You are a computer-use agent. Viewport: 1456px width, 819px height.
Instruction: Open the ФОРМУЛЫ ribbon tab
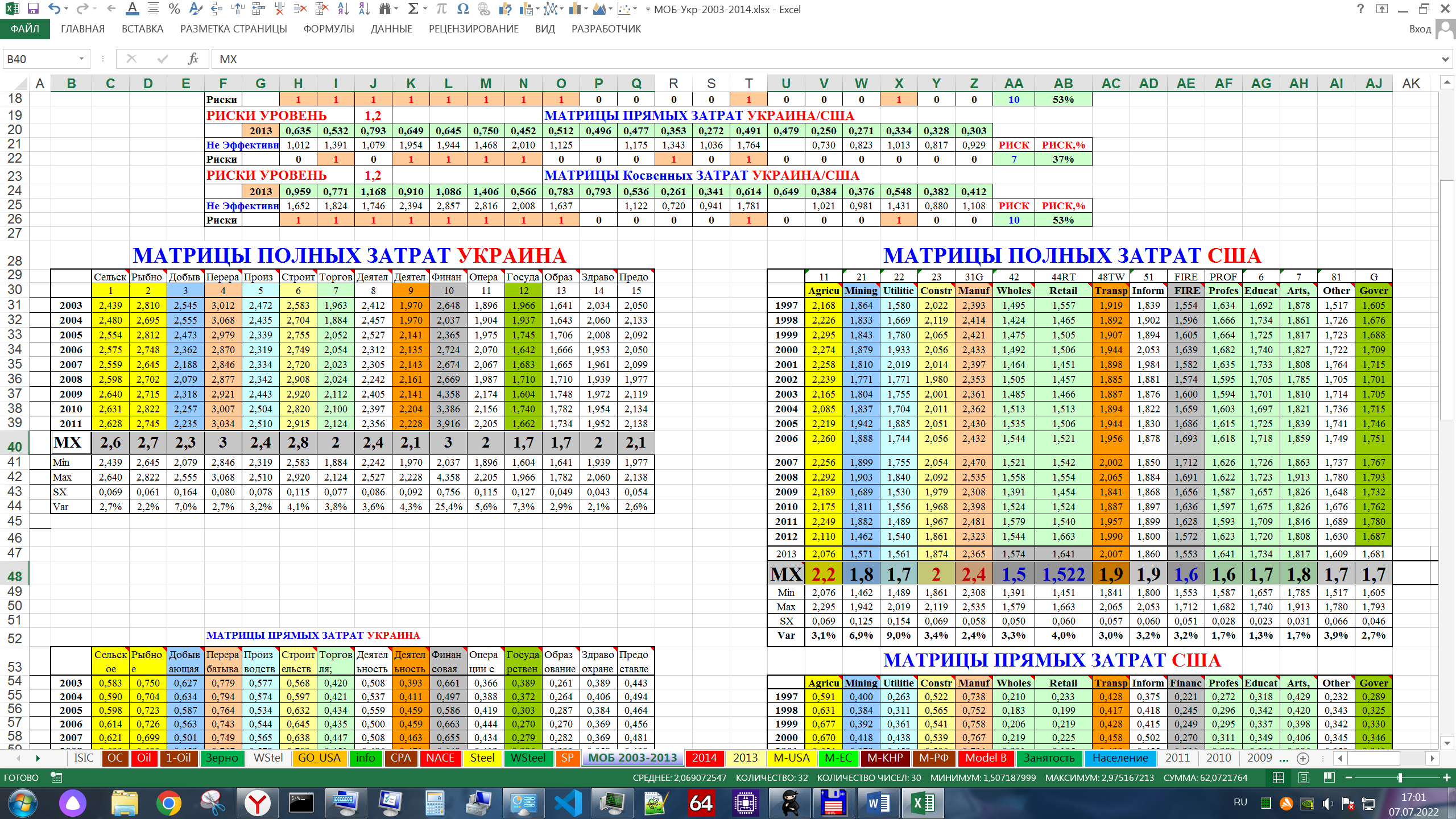[x=328, y=29]
